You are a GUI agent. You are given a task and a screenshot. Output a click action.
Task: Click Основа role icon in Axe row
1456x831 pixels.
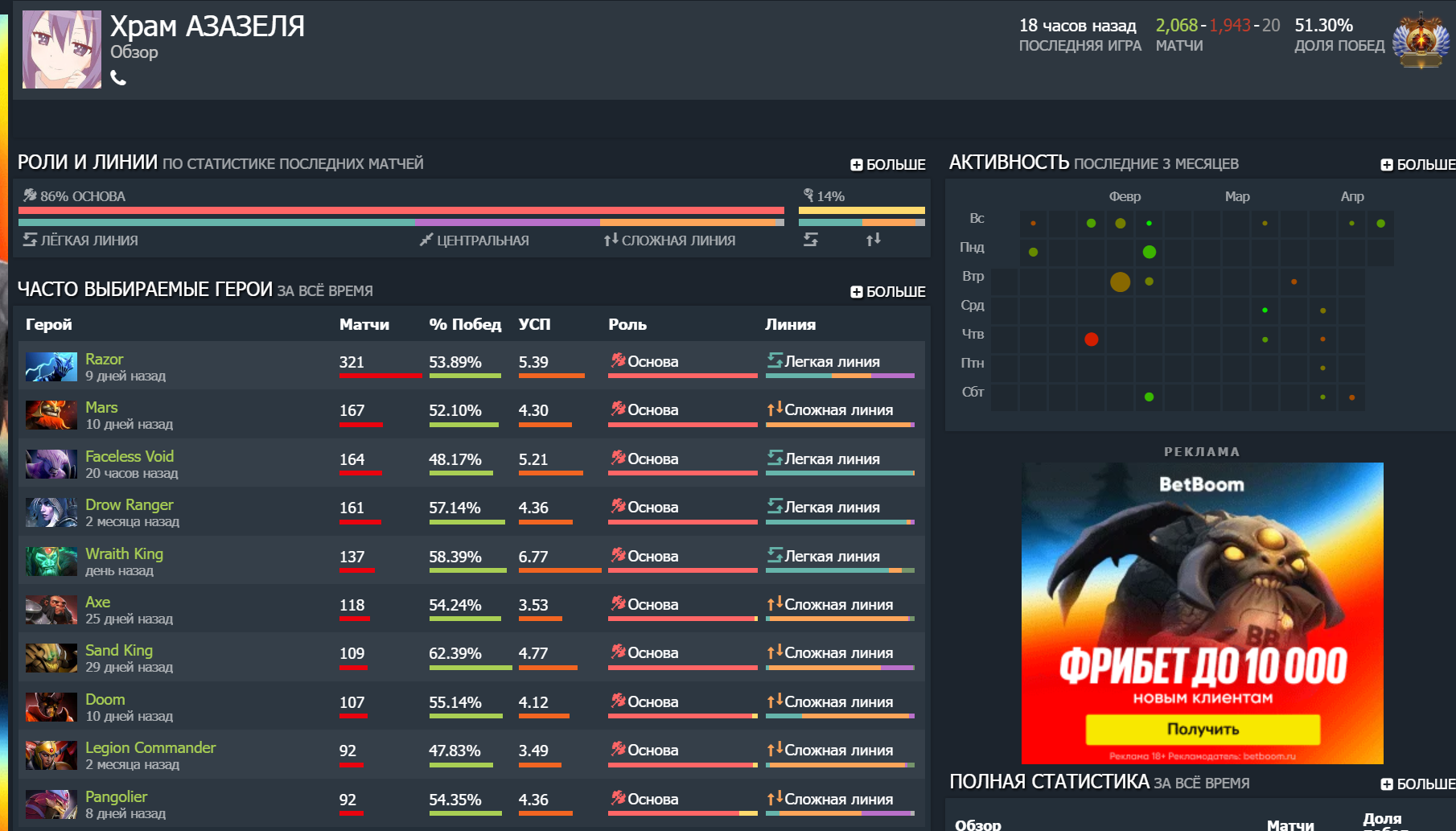[x=618, y=603]
